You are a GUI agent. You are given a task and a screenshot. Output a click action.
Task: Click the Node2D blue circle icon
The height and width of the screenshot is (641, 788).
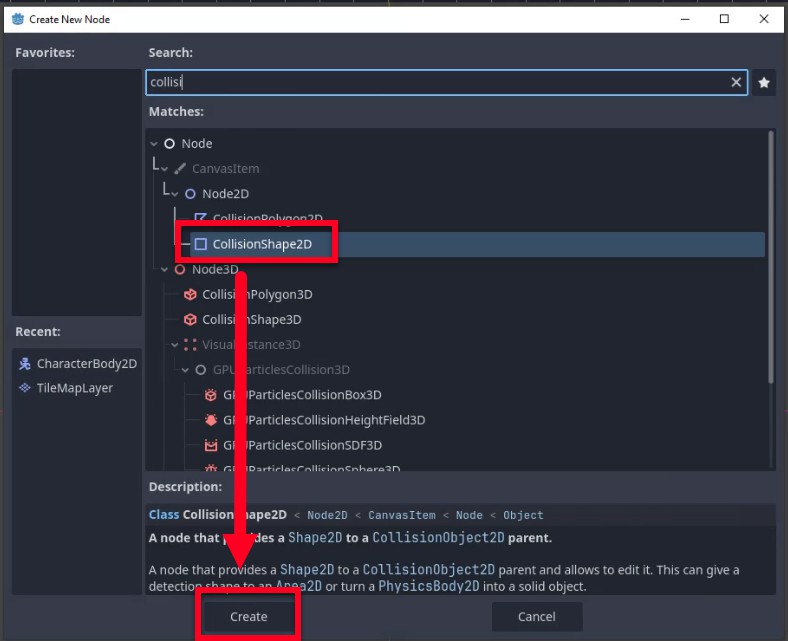coord(190,194)
